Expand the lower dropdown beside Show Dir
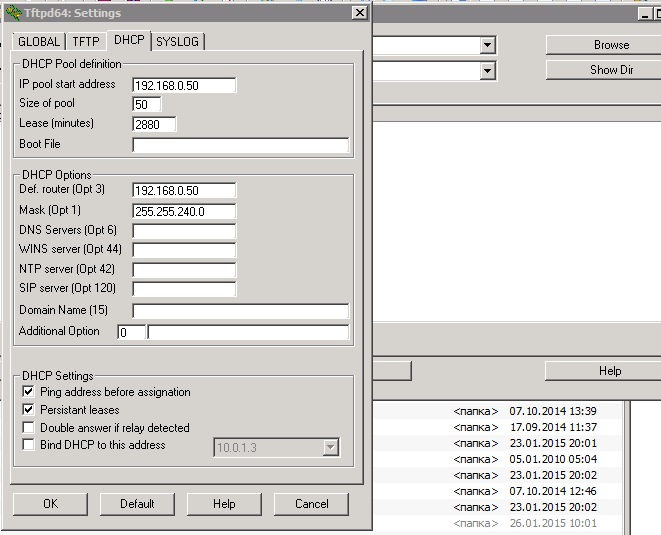Screen dimensions: 661x535 [488, 70]
